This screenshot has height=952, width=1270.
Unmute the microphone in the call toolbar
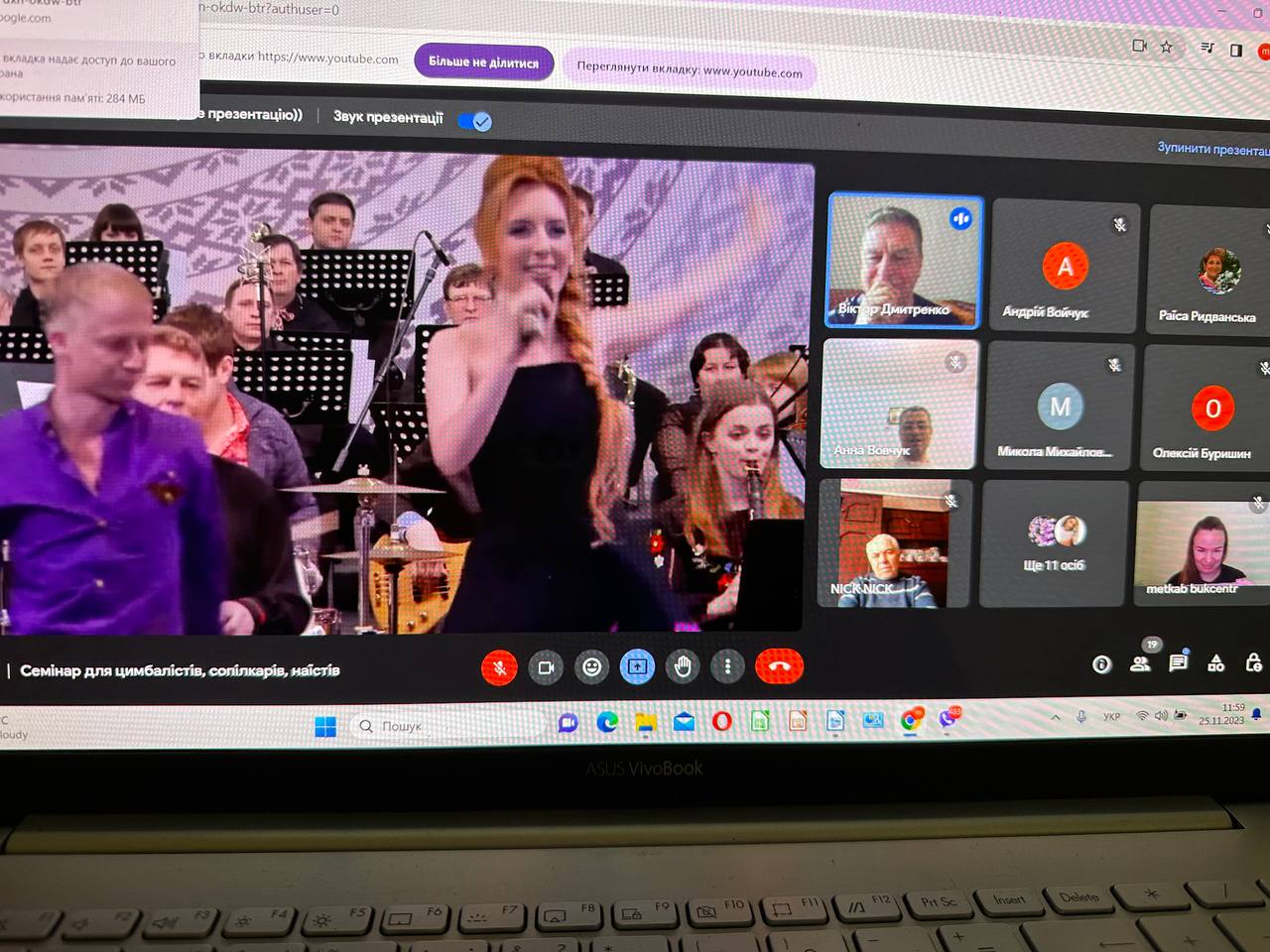click(499, 667)
